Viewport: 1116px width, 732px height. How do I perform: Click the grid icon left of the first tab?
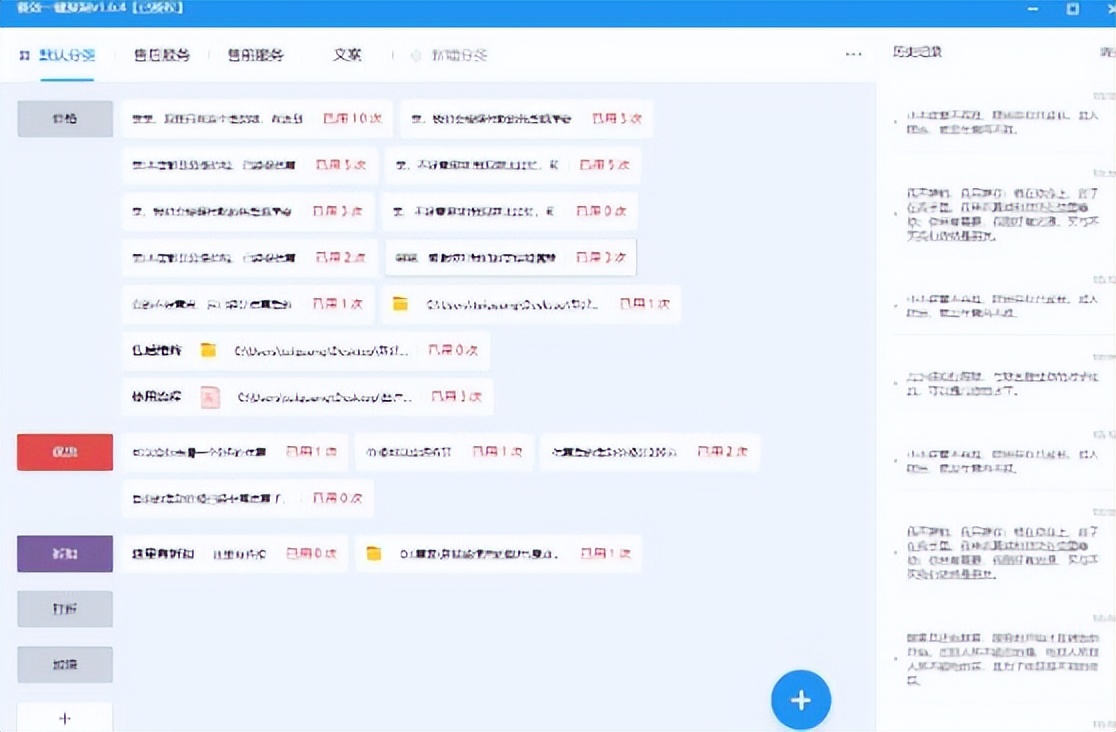pyautogui.click(x=24, y=56)
